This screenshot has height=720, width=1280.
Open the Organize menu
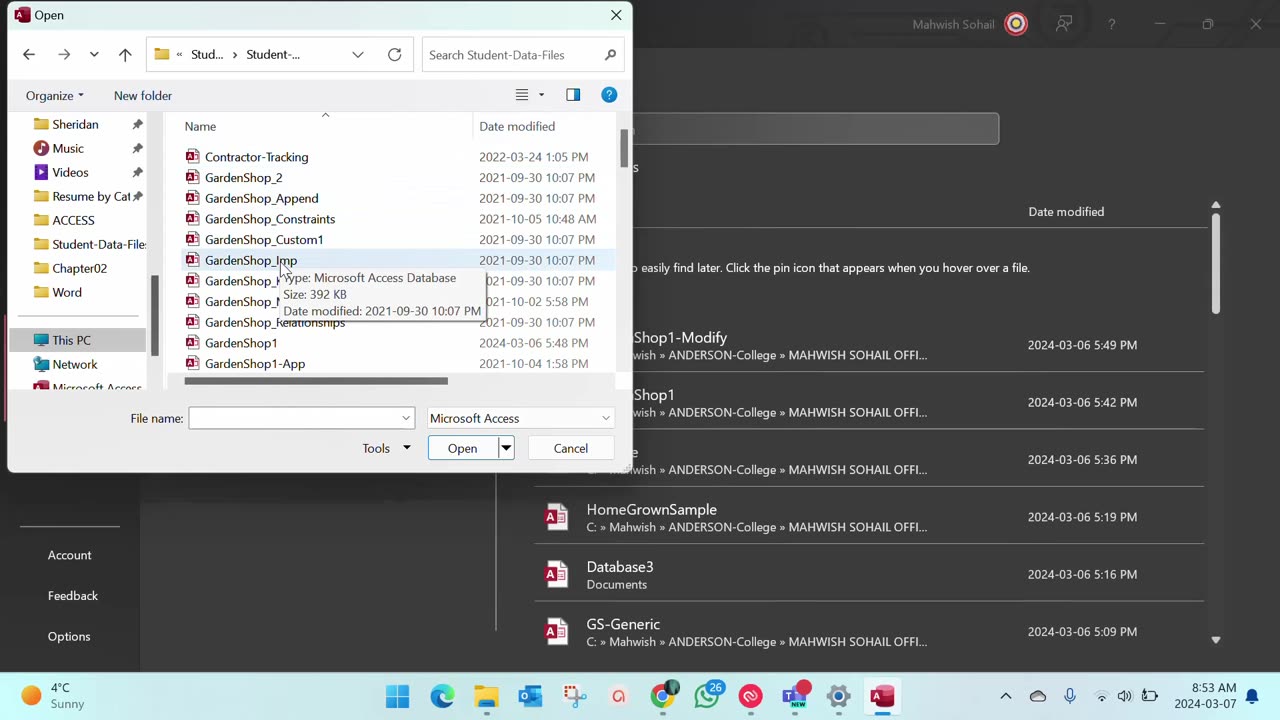pyautogui.click(x=55, y=96)
